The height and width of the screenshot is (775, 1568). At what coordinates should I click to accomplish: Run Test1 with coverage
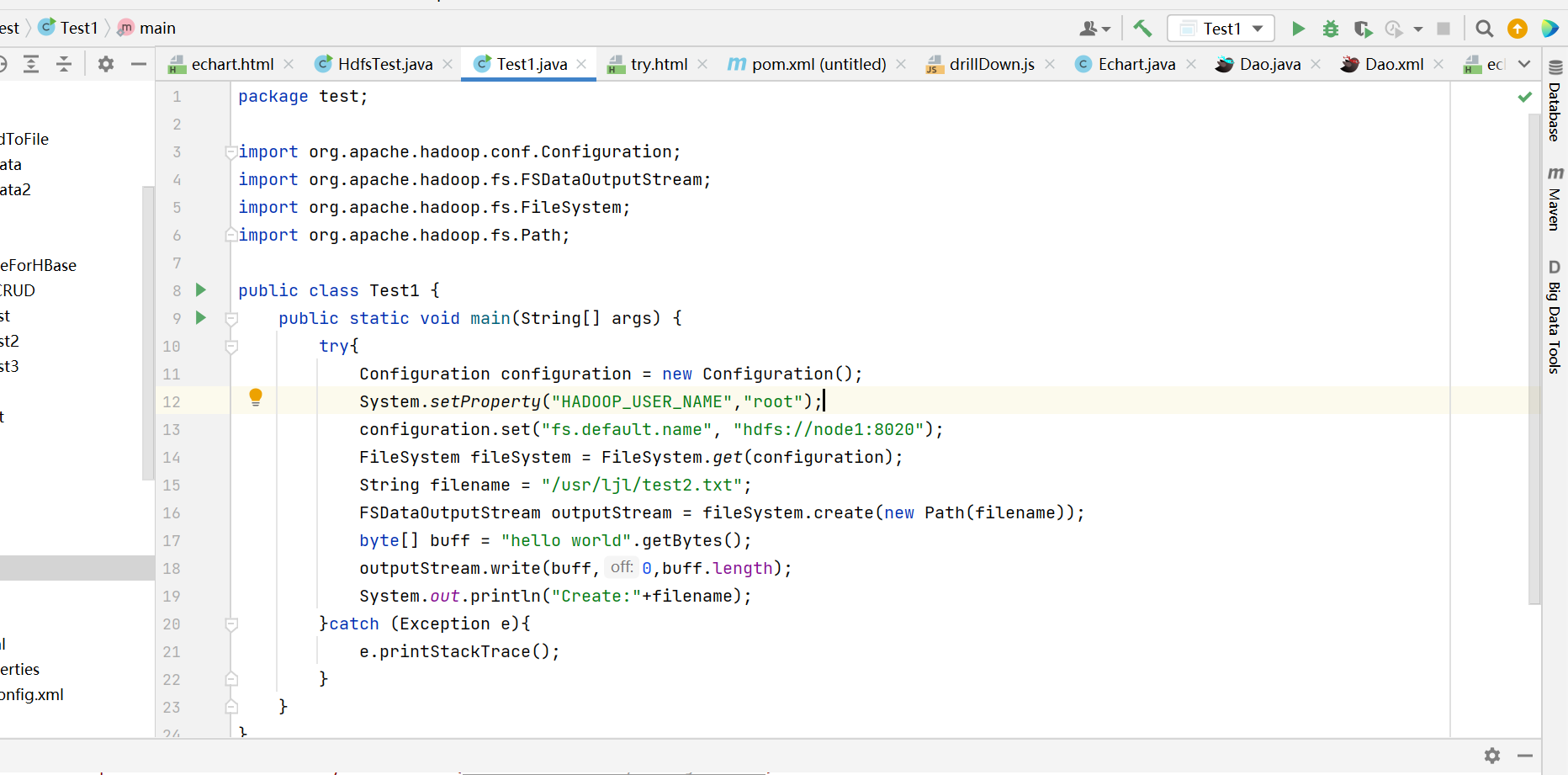coord(1363,29)
